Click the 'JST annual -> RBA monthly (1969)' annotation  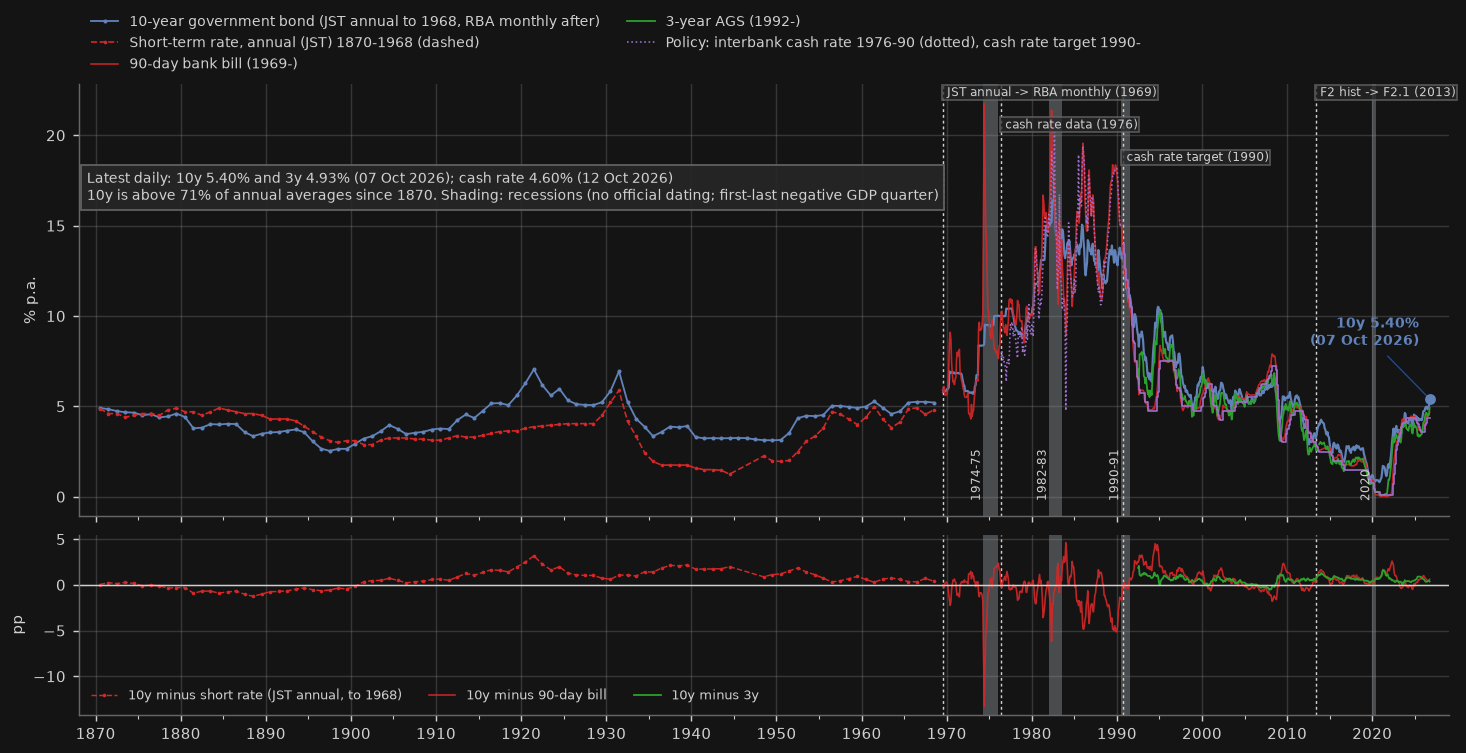tap(1051, 92)
